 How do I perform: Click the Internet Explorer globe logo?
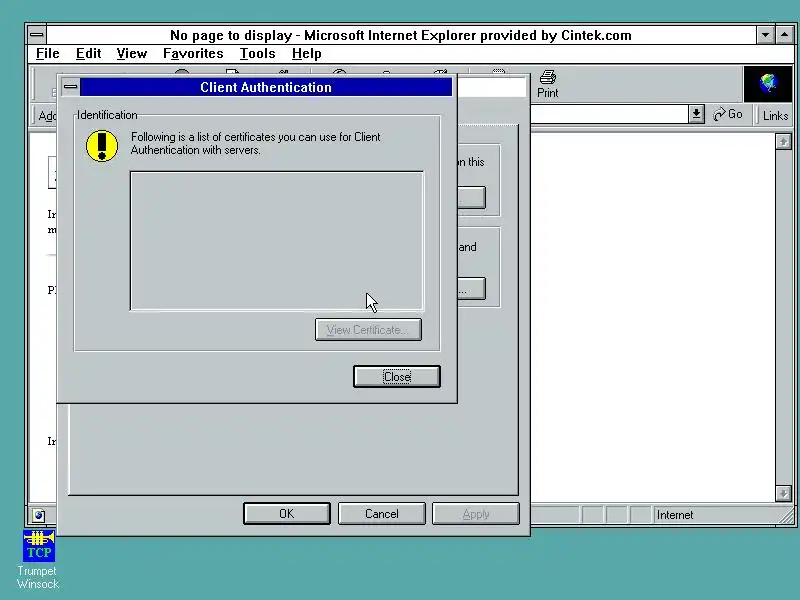[x=768, y=84]
